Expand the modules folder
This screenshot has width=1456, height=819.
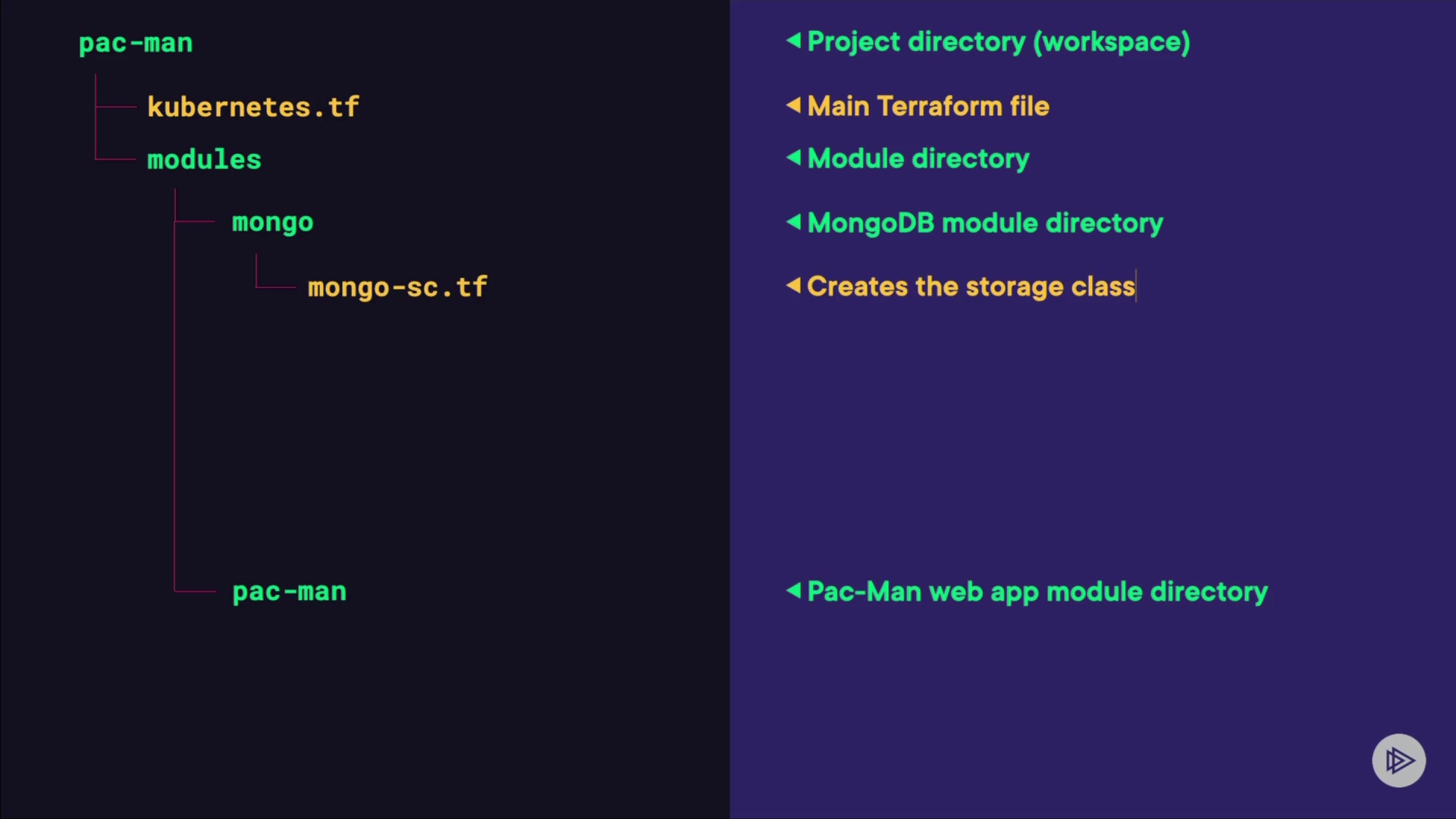(x=204, y=160)
